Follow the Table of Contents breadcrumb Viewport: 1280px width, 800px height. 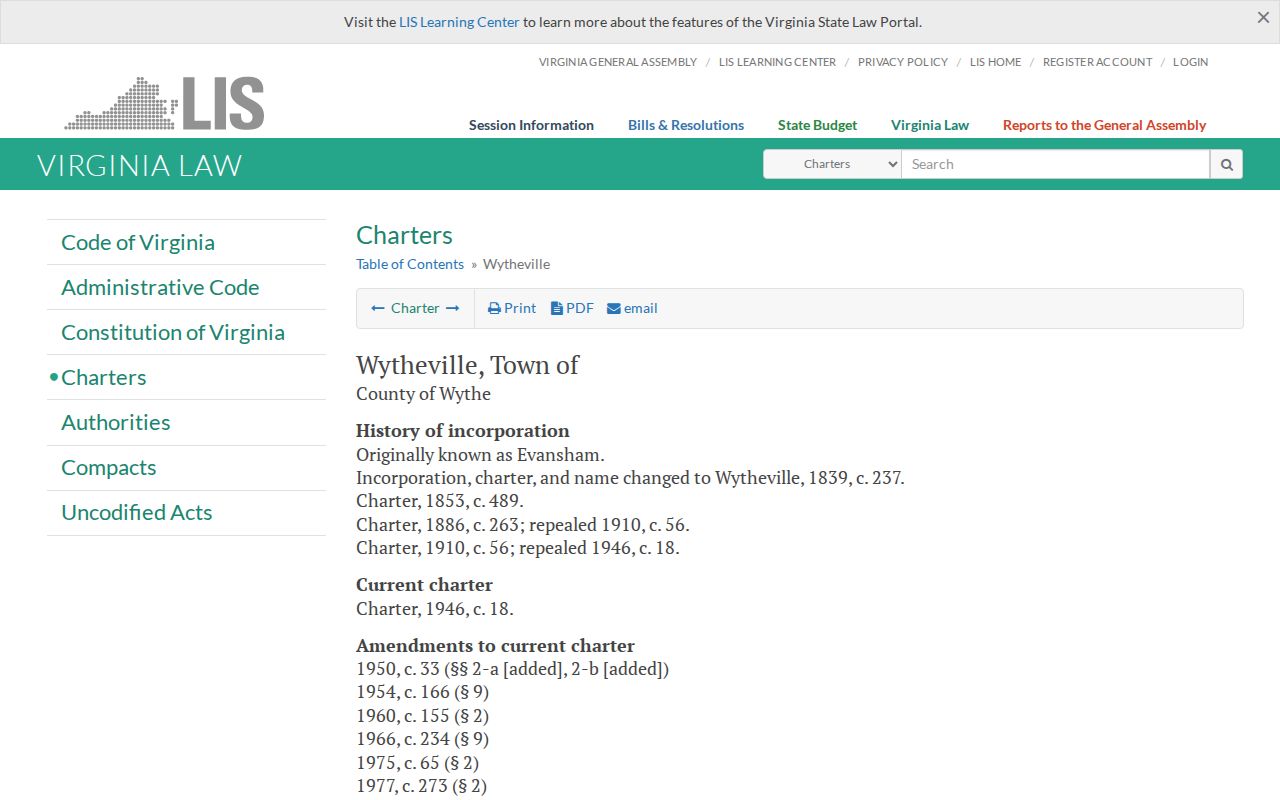tap(410, 264)
